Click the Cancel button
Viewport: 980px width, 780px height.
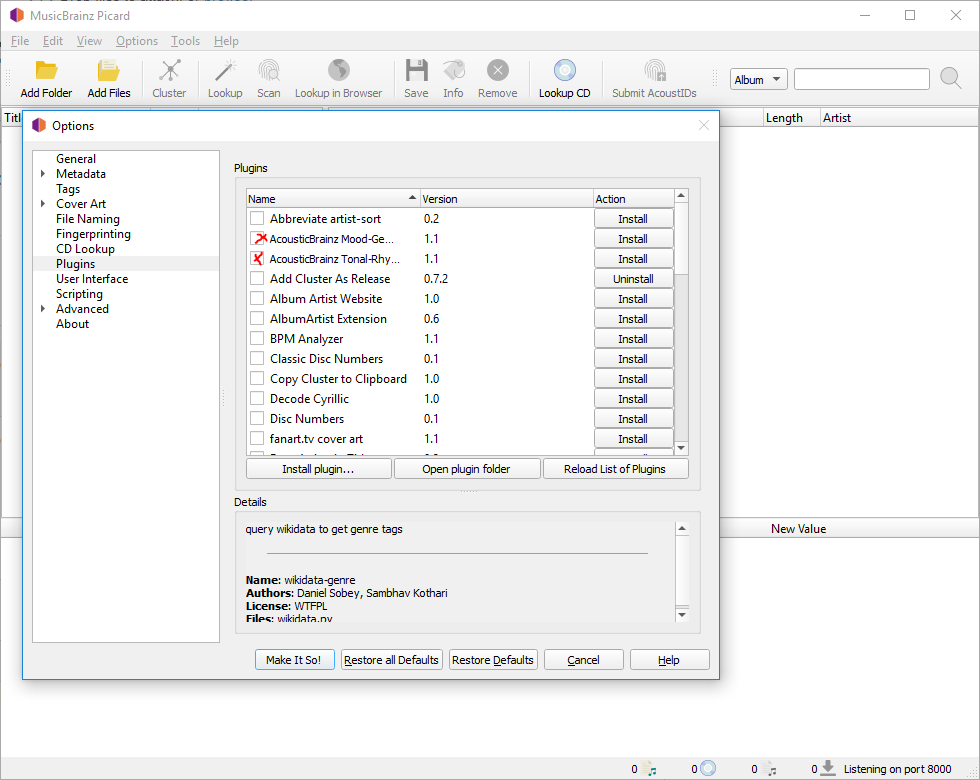pyautogui.click(x=584, y=660)
